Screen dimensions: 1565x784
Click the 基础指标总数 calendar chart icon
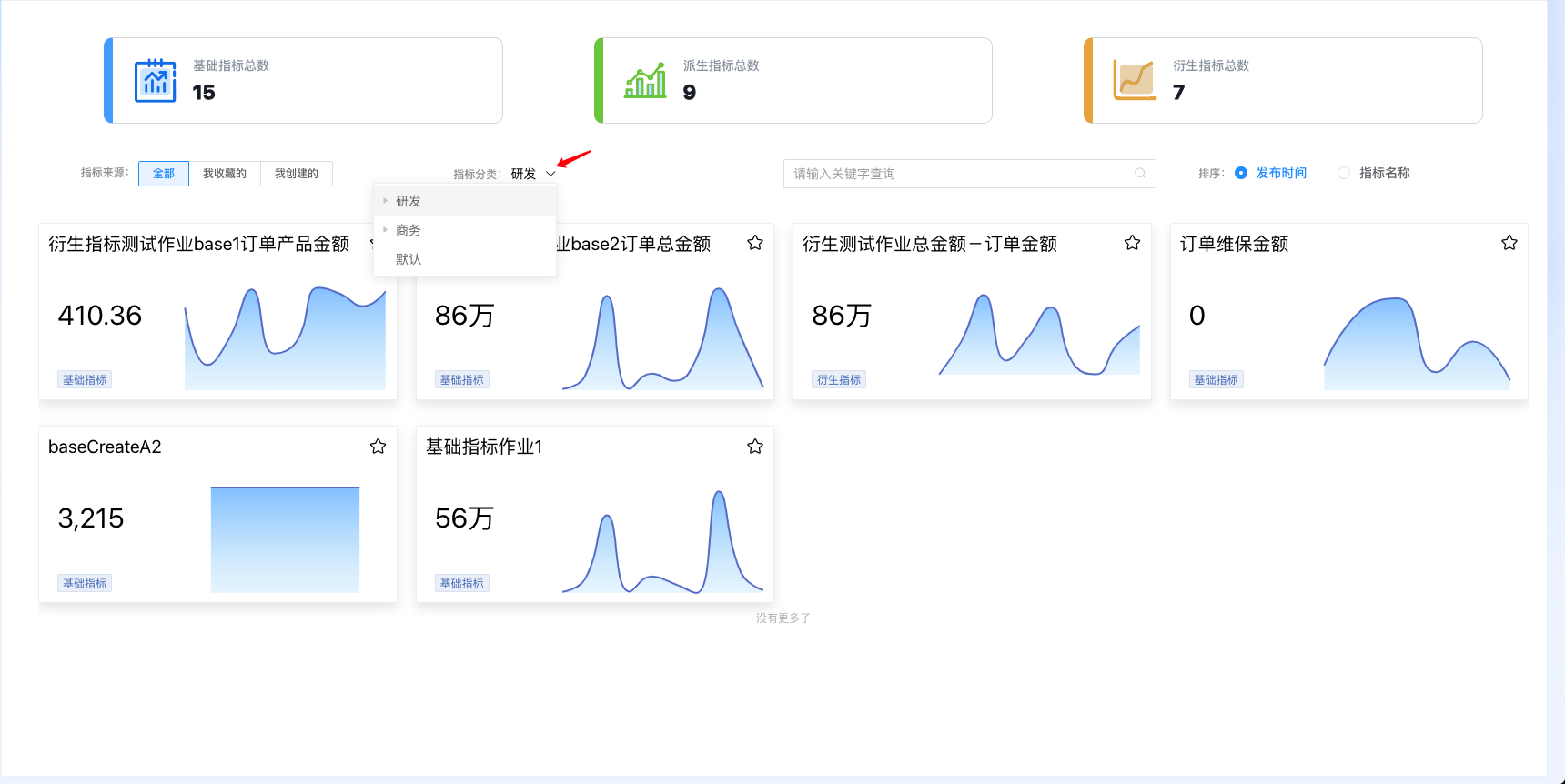pos(155,81)
